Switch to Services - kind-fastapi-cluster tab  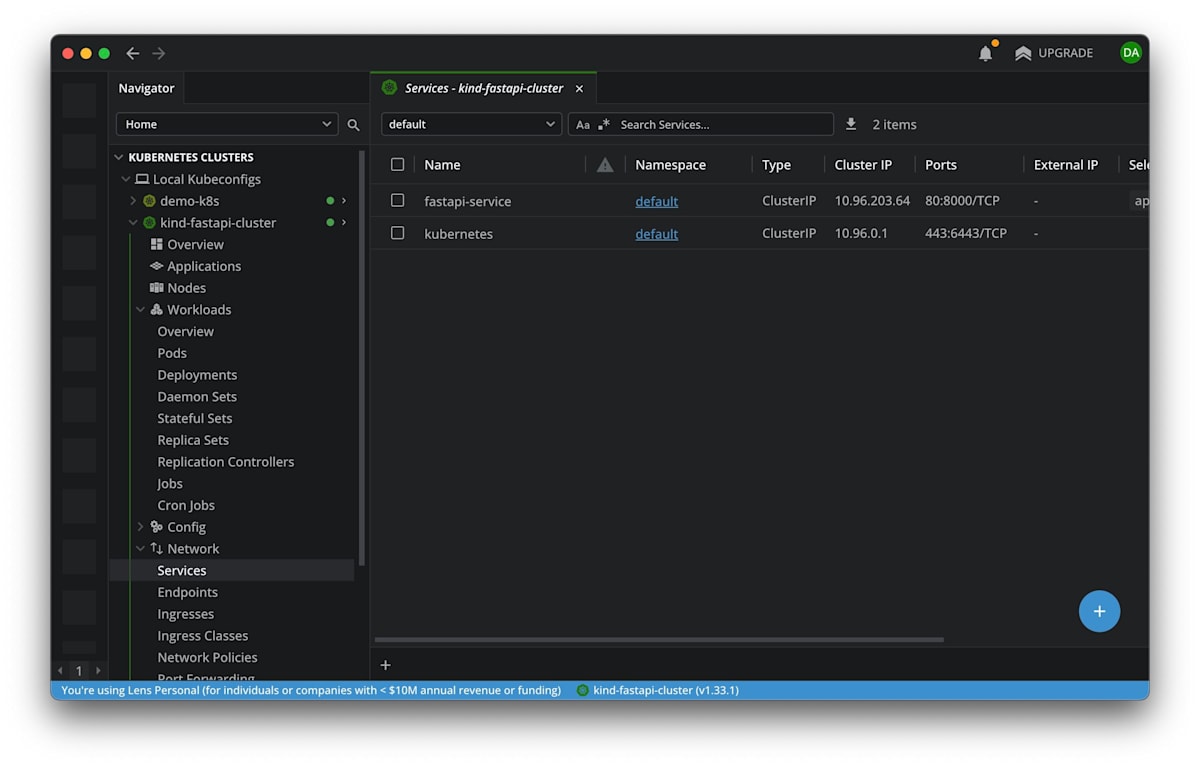pyautogui.click(x=484, y=88)
